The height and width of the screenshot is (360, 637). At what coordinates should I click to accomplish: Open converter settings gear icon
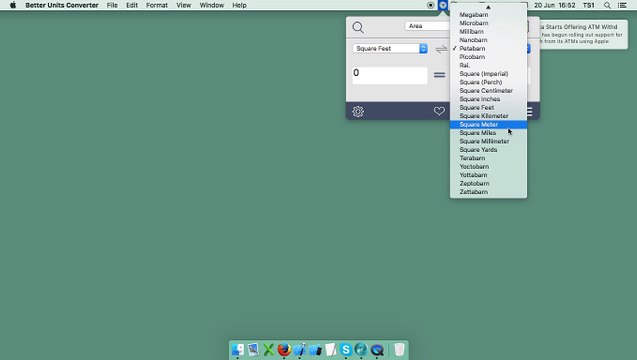[x=358, y=111]
